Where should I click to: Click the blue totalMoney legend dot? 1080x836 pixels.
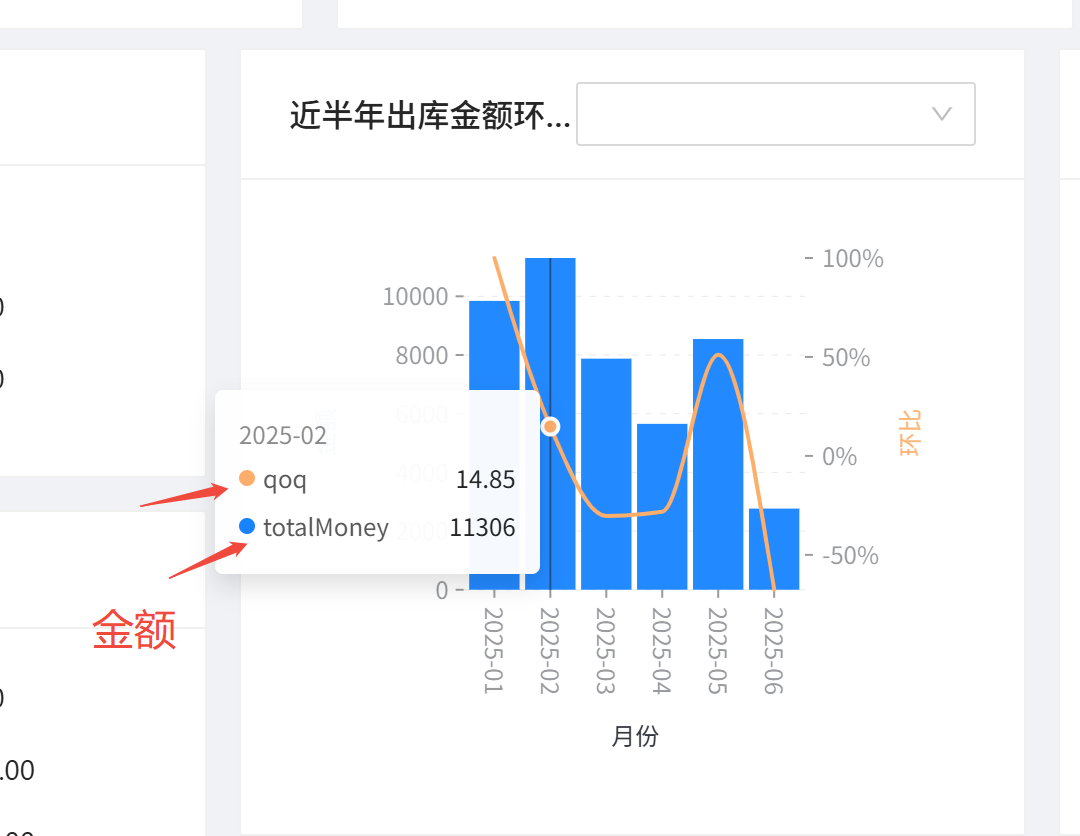tap(246, 527)
